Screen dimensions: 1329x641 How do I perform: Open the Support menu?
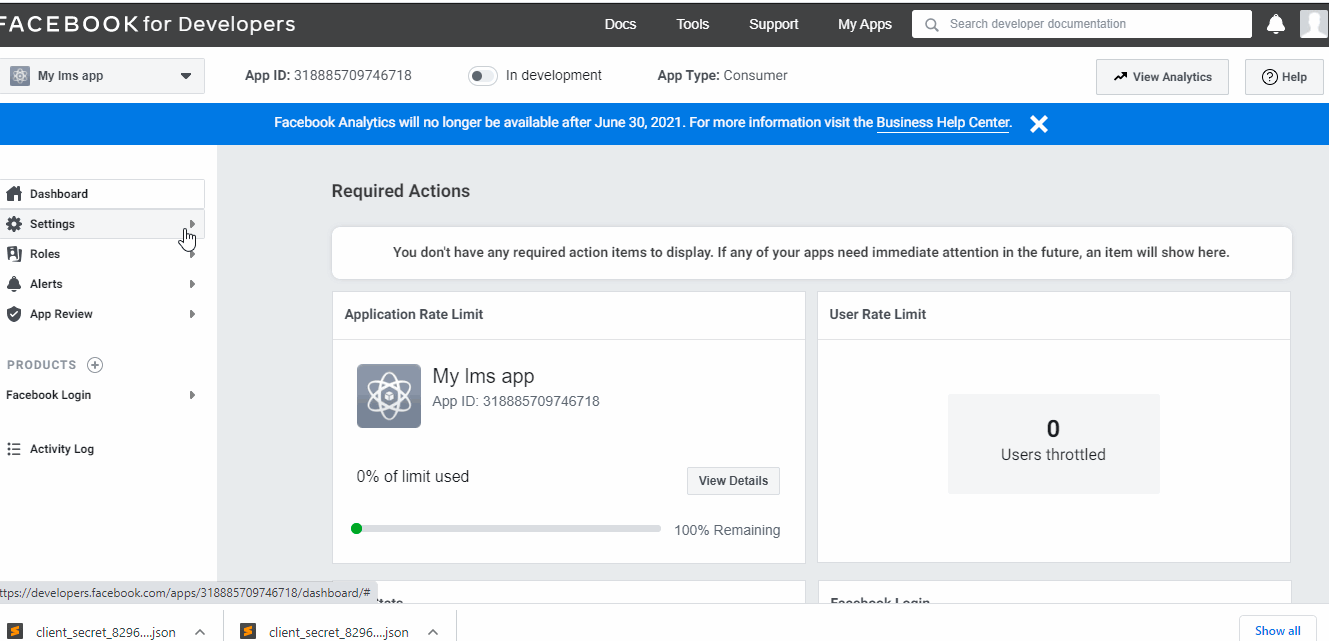pos(774,24)
